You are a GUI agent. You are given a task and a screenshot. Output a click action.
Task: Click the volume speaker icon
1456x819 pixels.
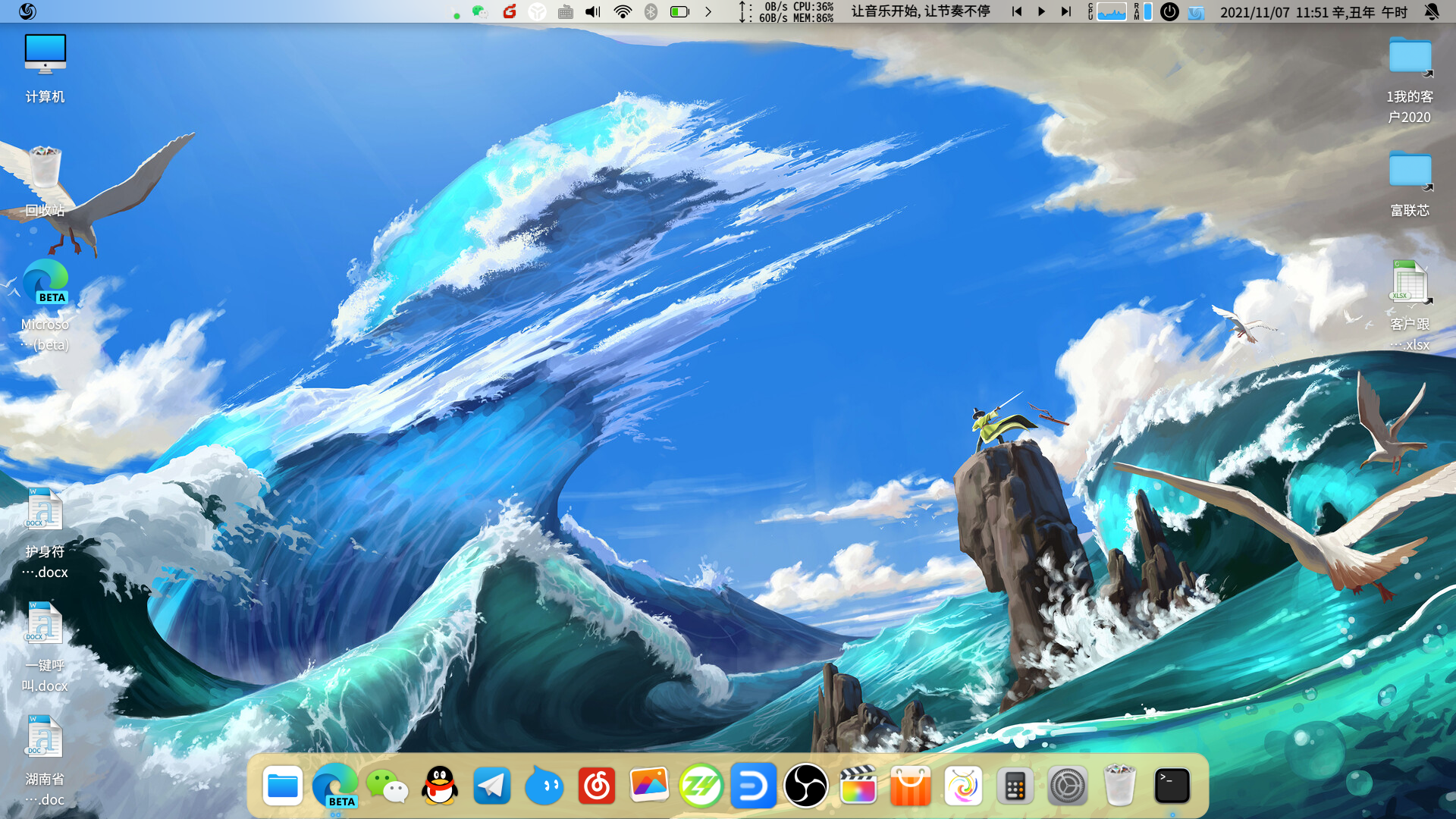(x=593, y=11)
